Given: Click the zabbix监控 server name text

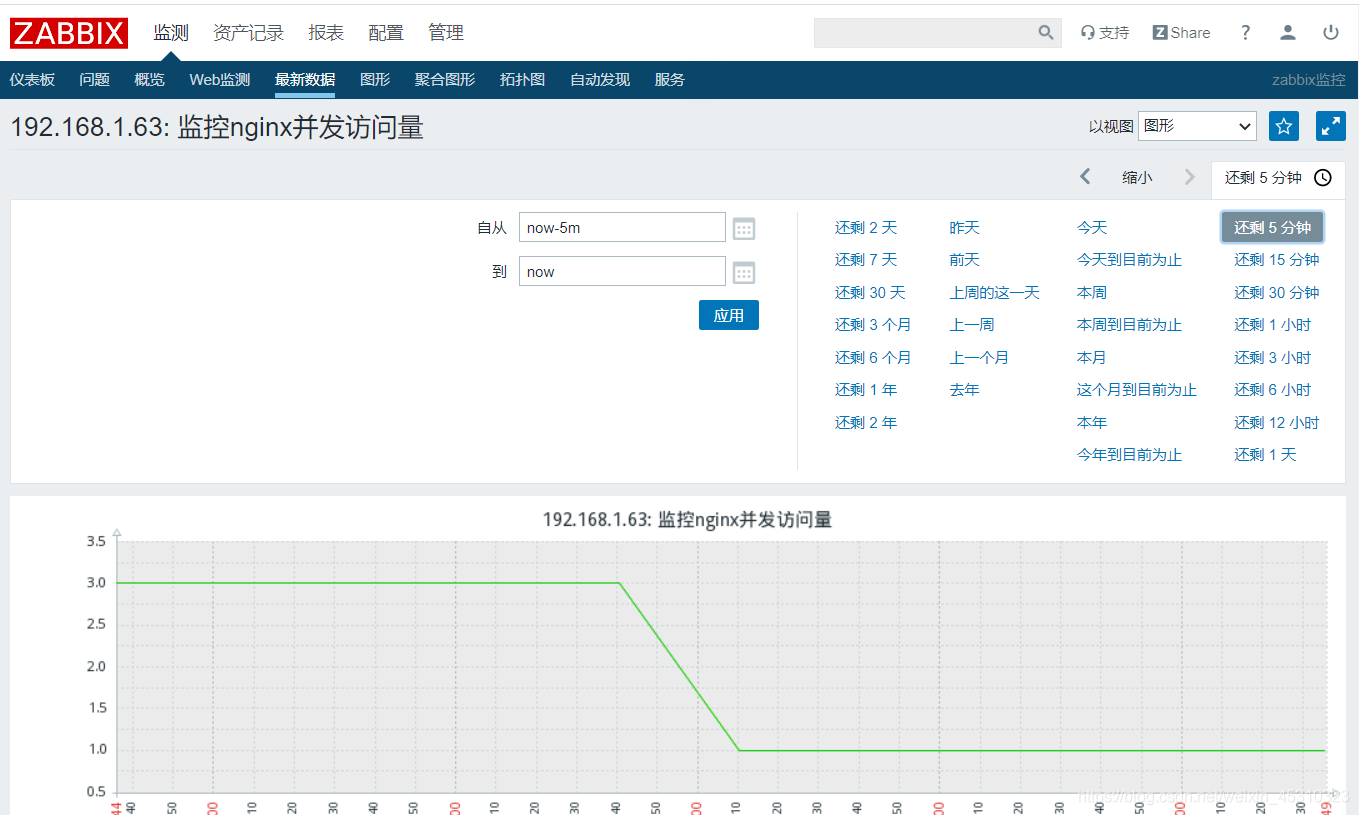Looking at the screenshot, I should coord(1309,80).
